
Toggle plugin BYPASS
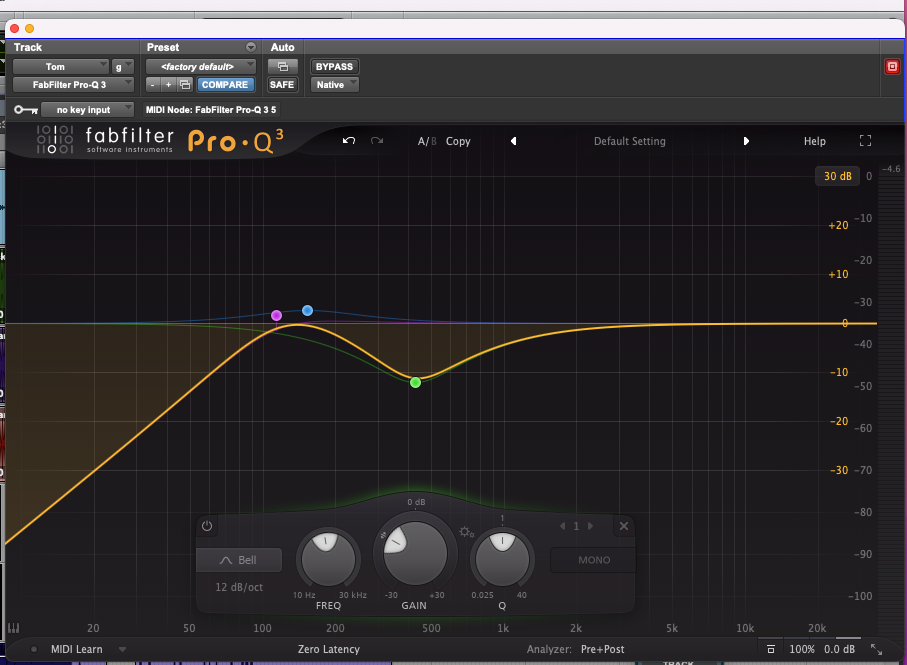(x=334, y=66)
